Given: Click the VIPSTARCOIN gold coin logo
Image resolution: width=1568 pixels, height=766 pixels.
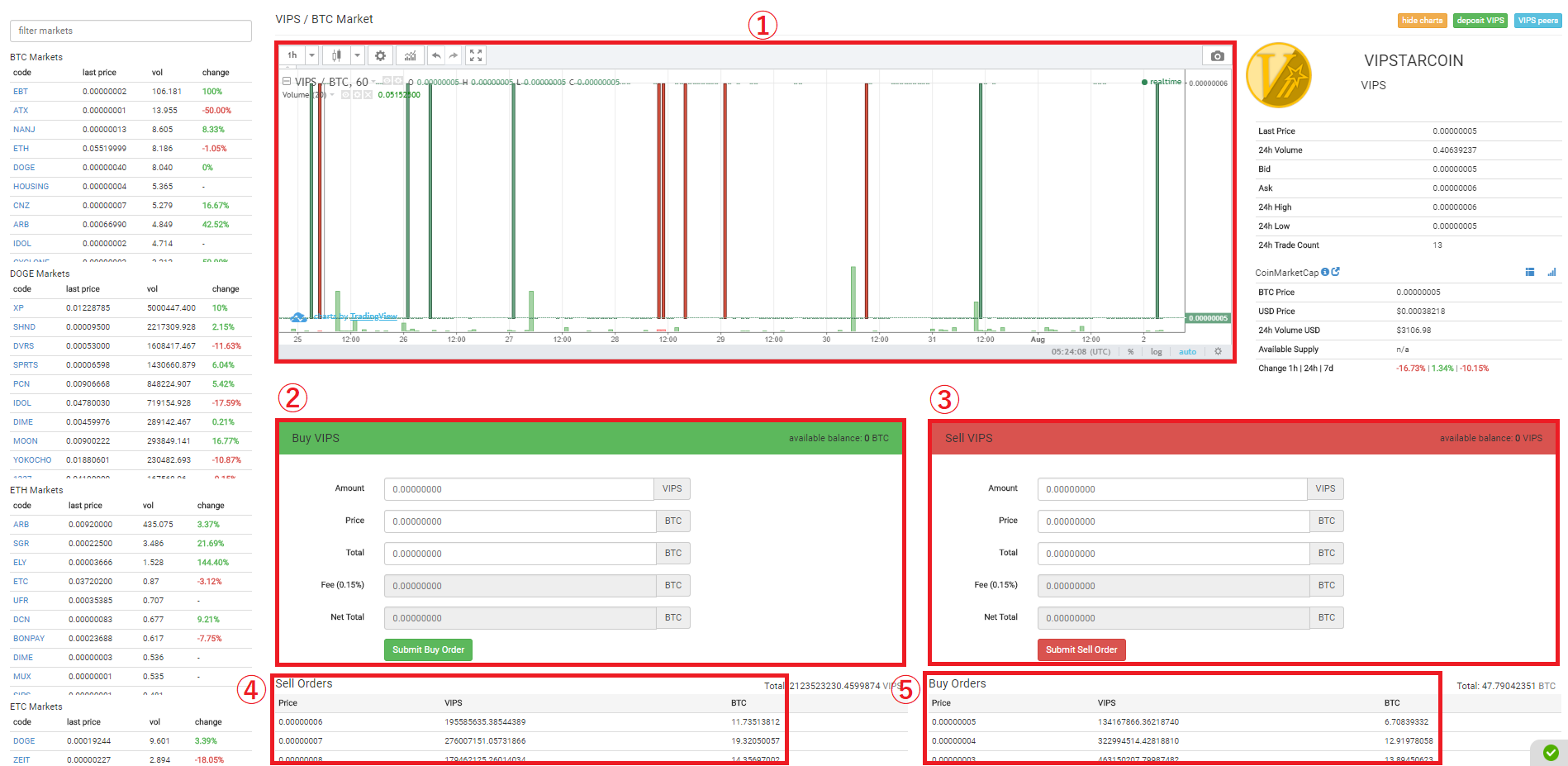Looking at the screenshot, I should click(1278, 75).
